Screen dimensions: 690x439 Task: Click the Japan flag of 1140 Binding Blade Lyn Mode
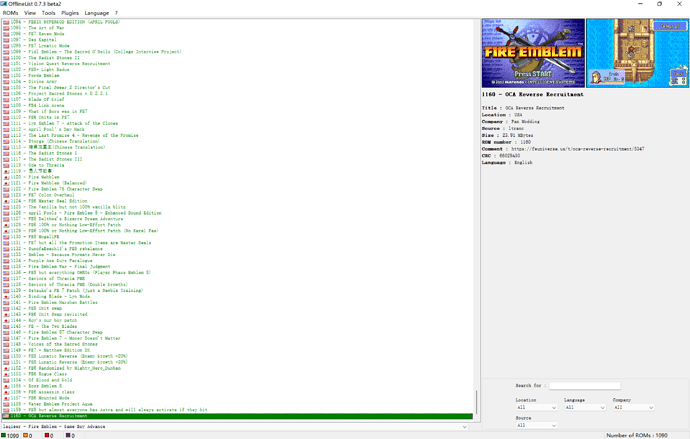coord(6,296)
